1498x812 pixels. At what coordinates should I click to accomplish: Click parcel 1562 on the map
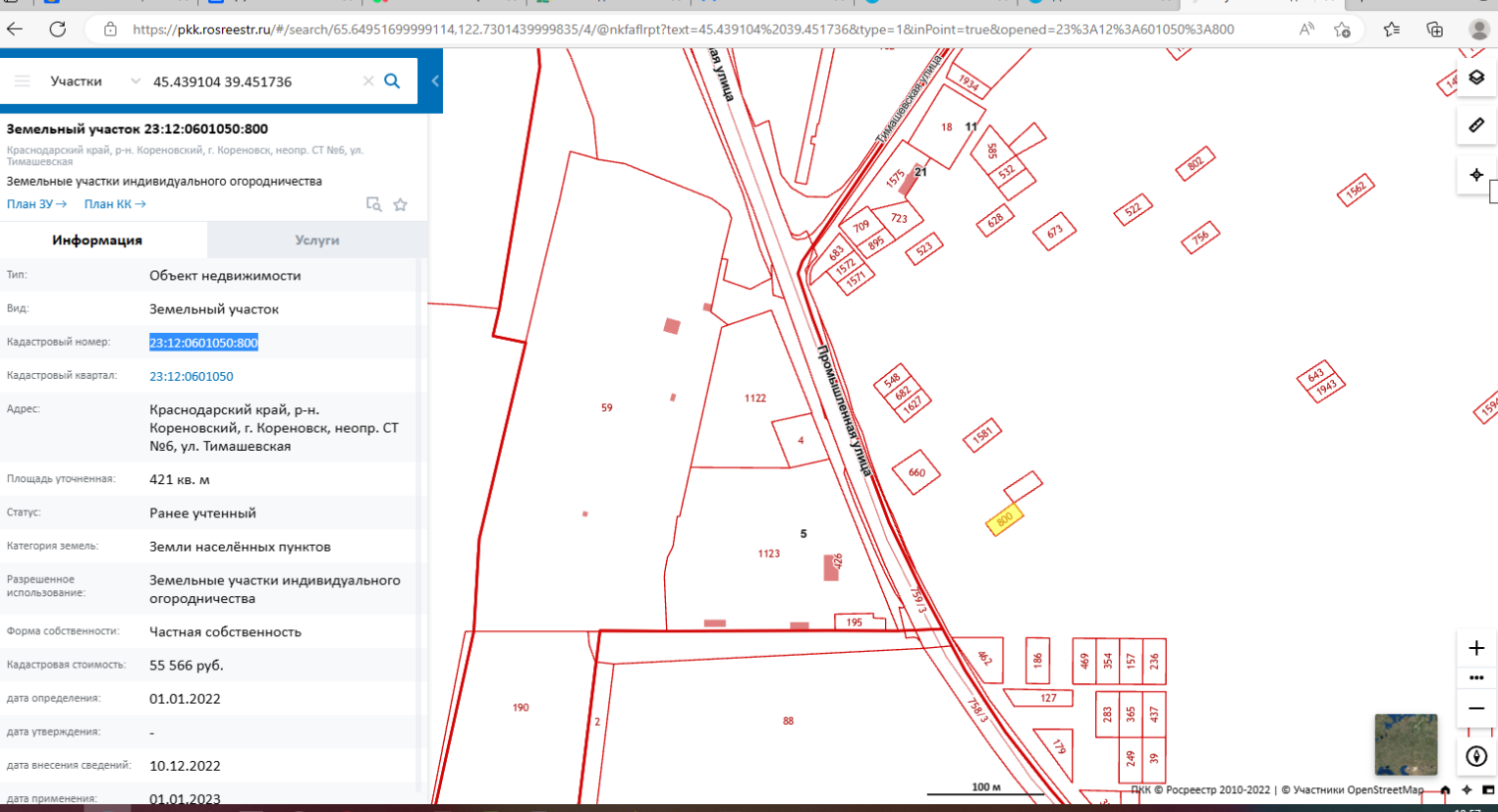tap(1356, 189)
